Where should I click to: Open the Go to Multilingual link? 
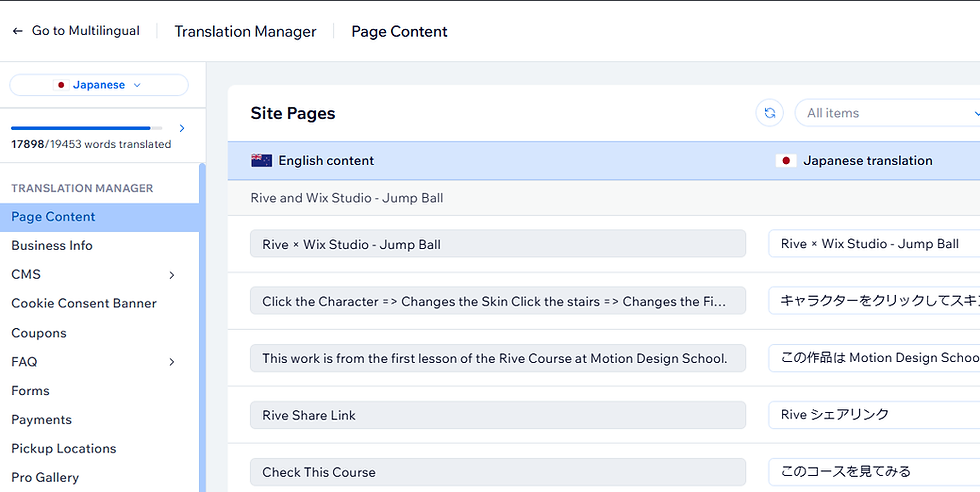click(x=86, y=31)
